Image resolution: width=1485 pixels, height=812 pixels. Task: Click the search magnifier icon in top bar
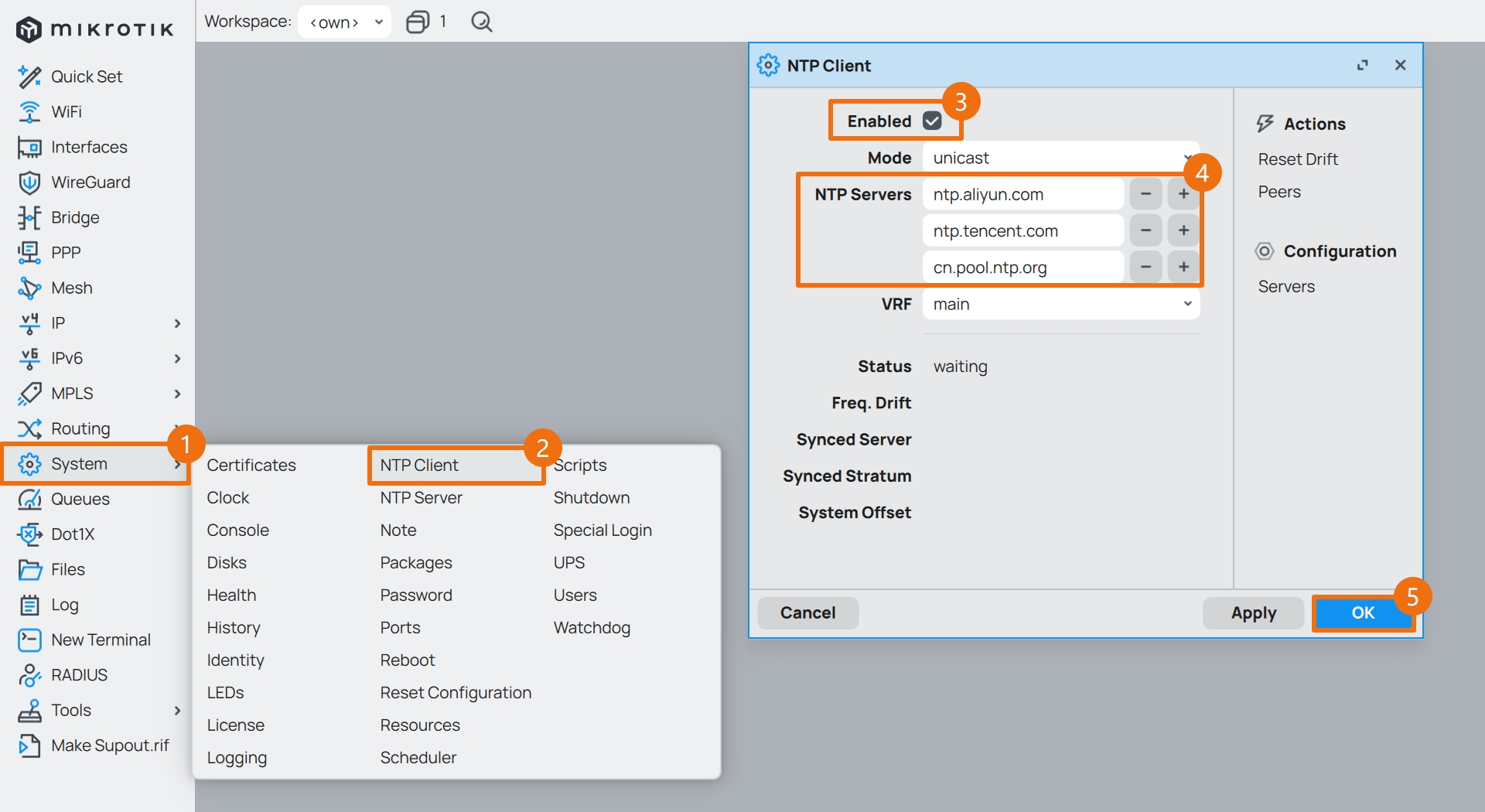(481, 22)
